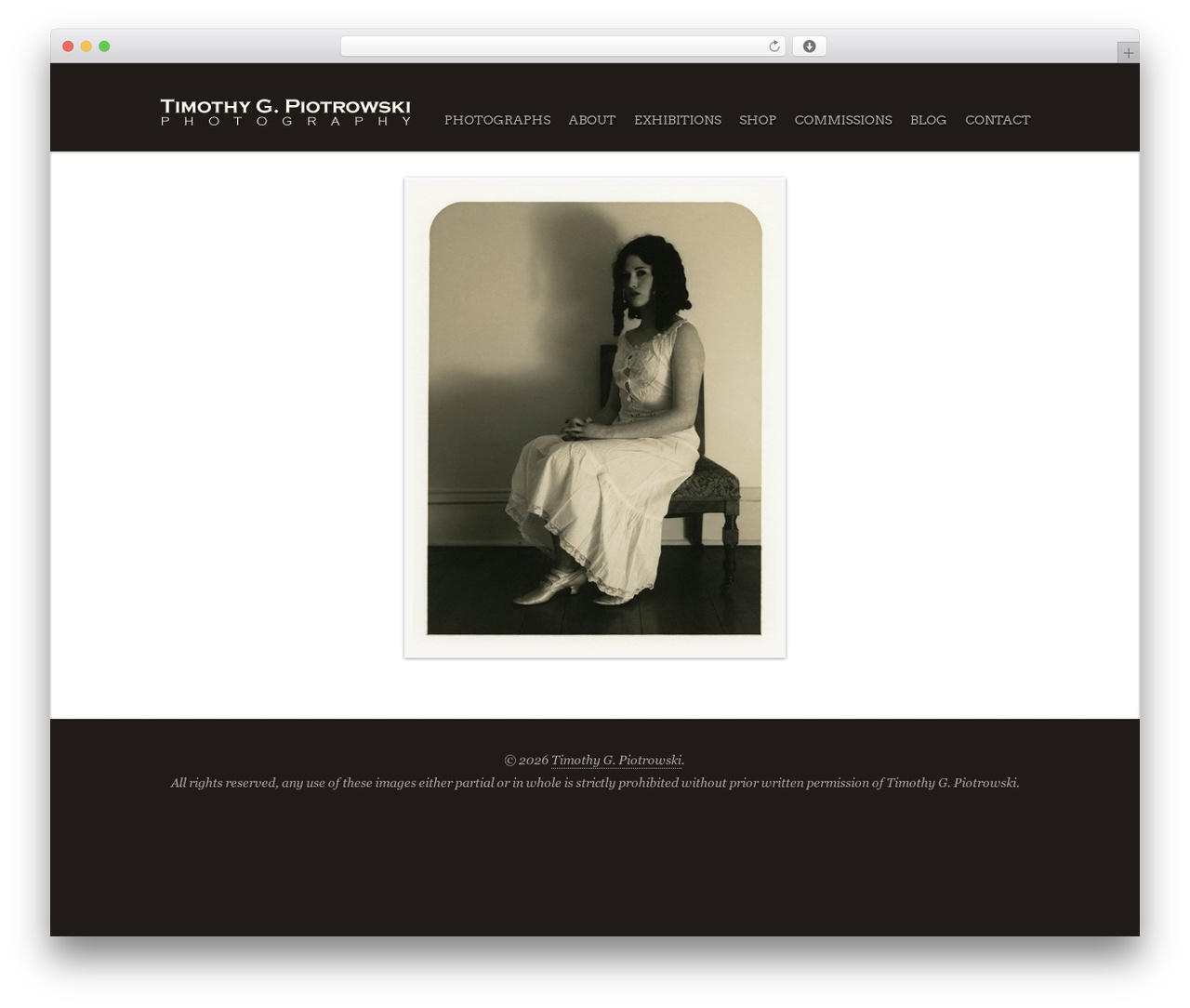Image resolution: width=1190 pixels, height=1008 pixels.
Task: Follow the Timothy G. Piotrowski footer link
Action: (616, 760)
